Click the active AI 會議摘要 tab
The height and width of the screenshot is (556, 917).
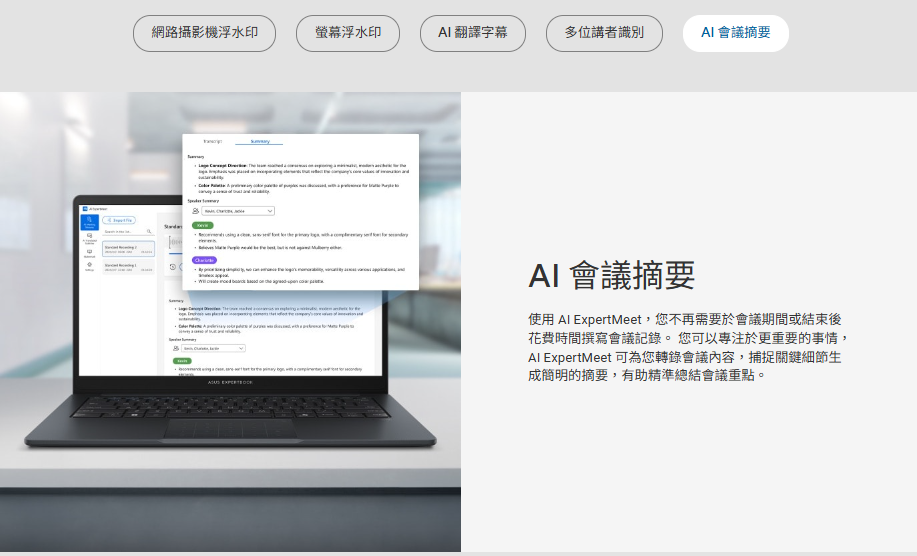tap(735, 33)
